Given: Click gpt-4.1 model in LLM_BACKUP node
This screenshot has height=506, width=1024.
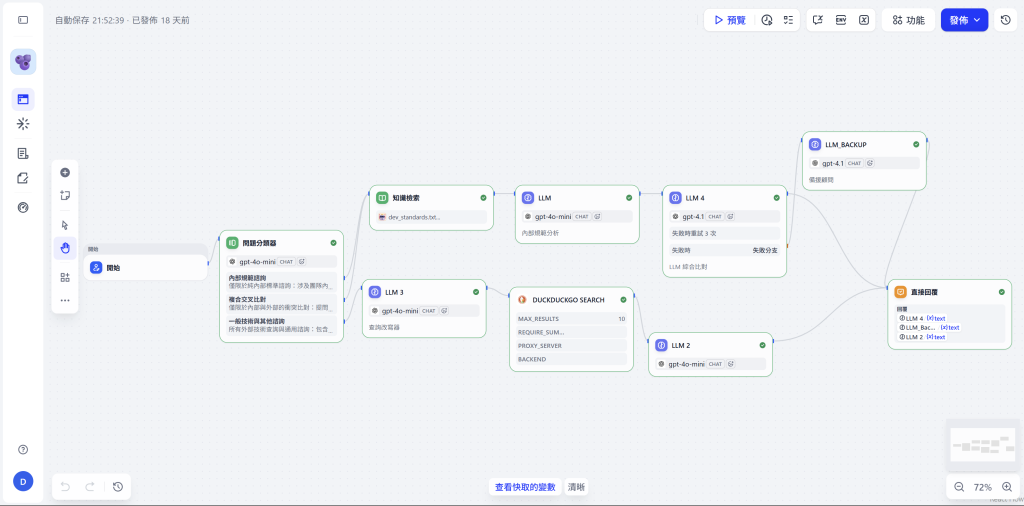Looking at the screenshot, I should [x=864, y=163].
